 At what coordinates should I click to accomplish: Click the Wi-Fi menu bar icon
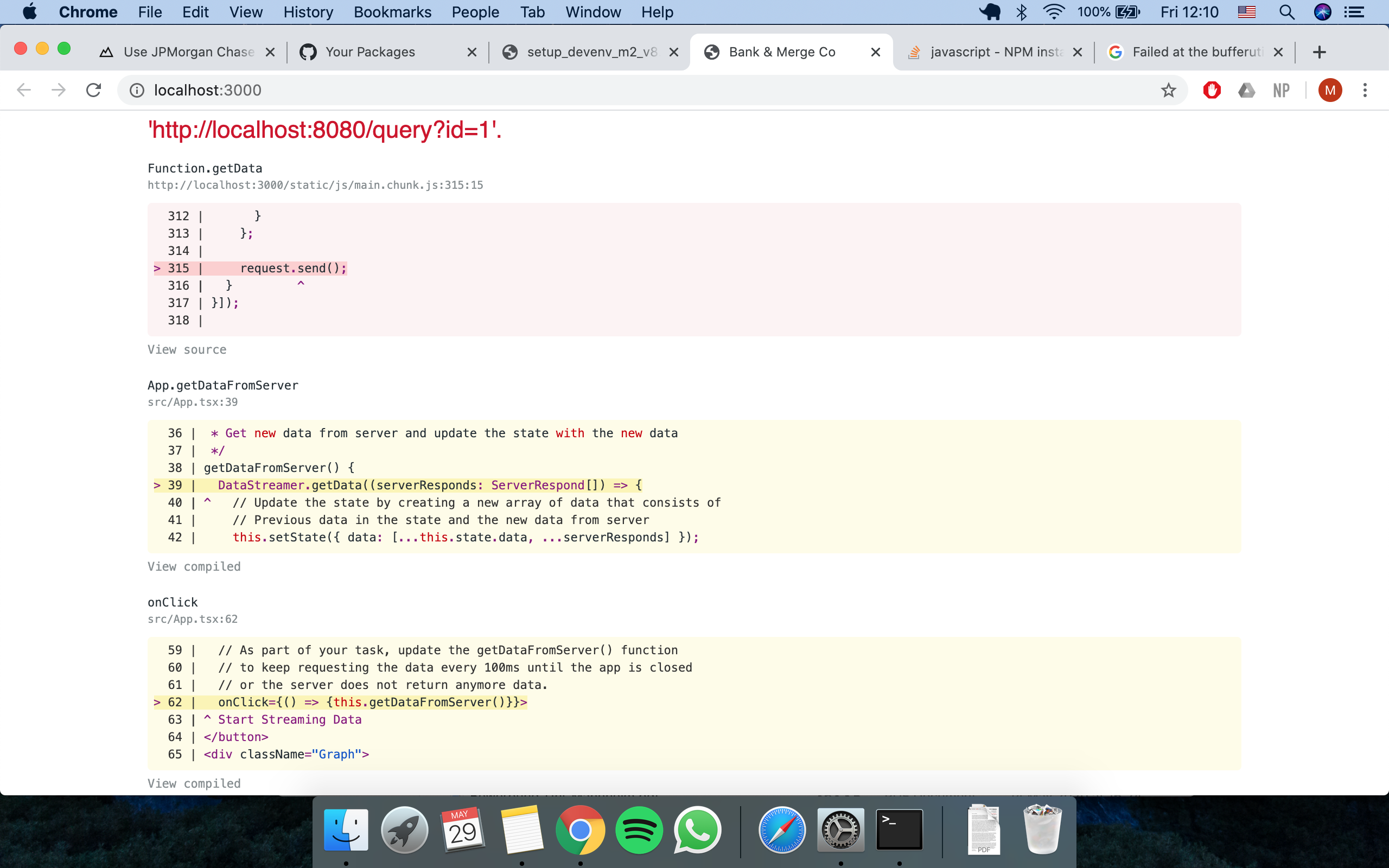[x=1054, y=11]
